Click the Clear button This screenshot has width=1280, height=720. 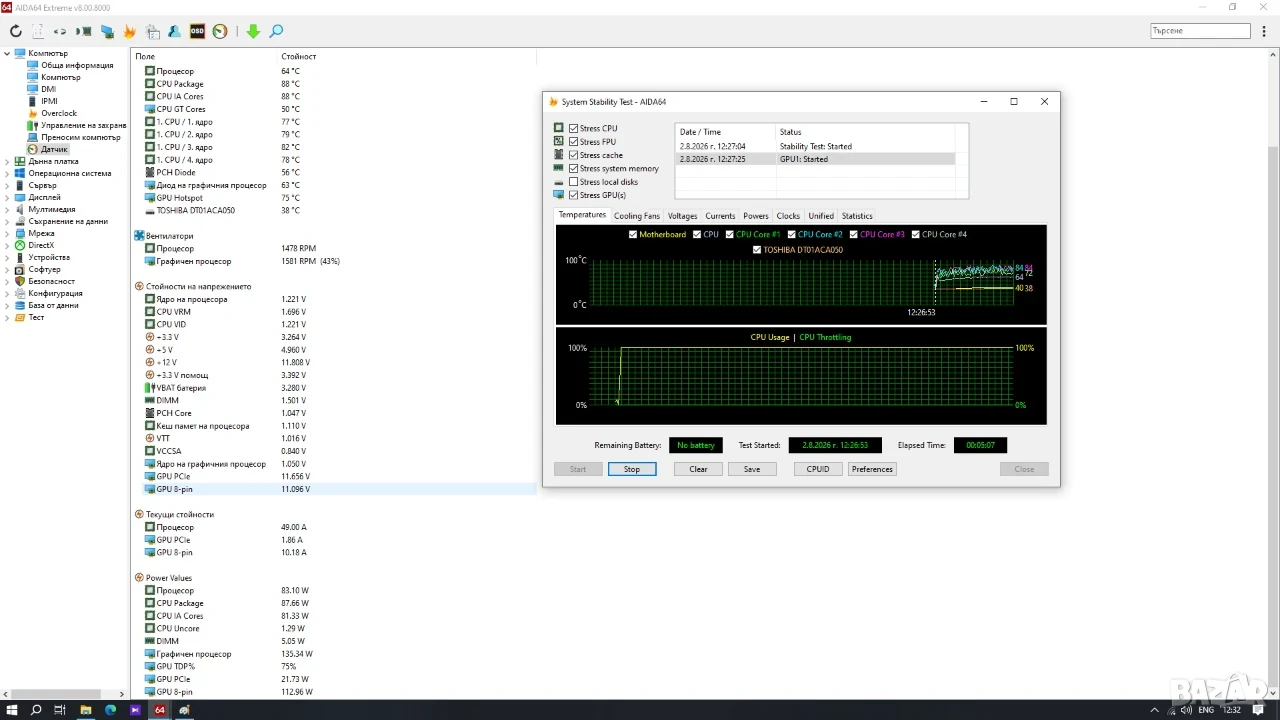tap(698, 469)
